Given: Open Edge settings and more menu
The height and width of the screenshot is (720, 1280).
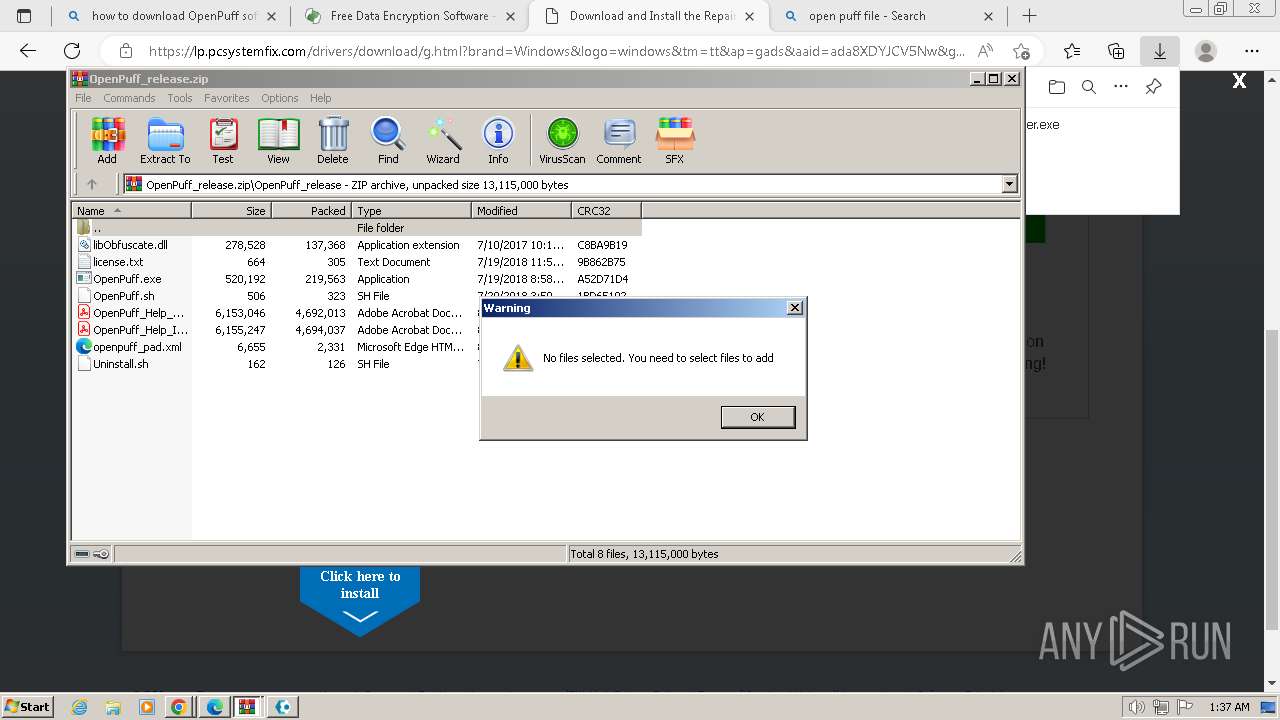Looking at the screenshot, I should click(1251, 51).
